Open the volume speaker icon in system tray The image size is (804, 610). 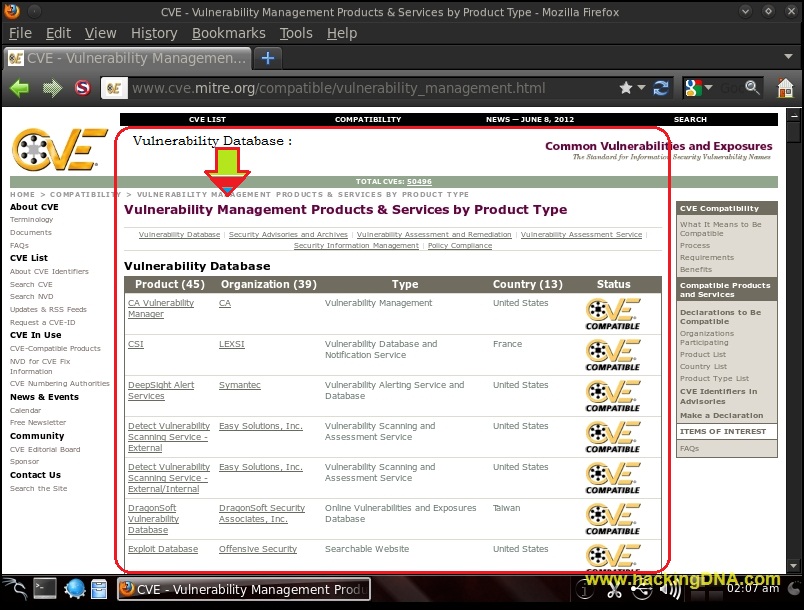pos(671,589)
